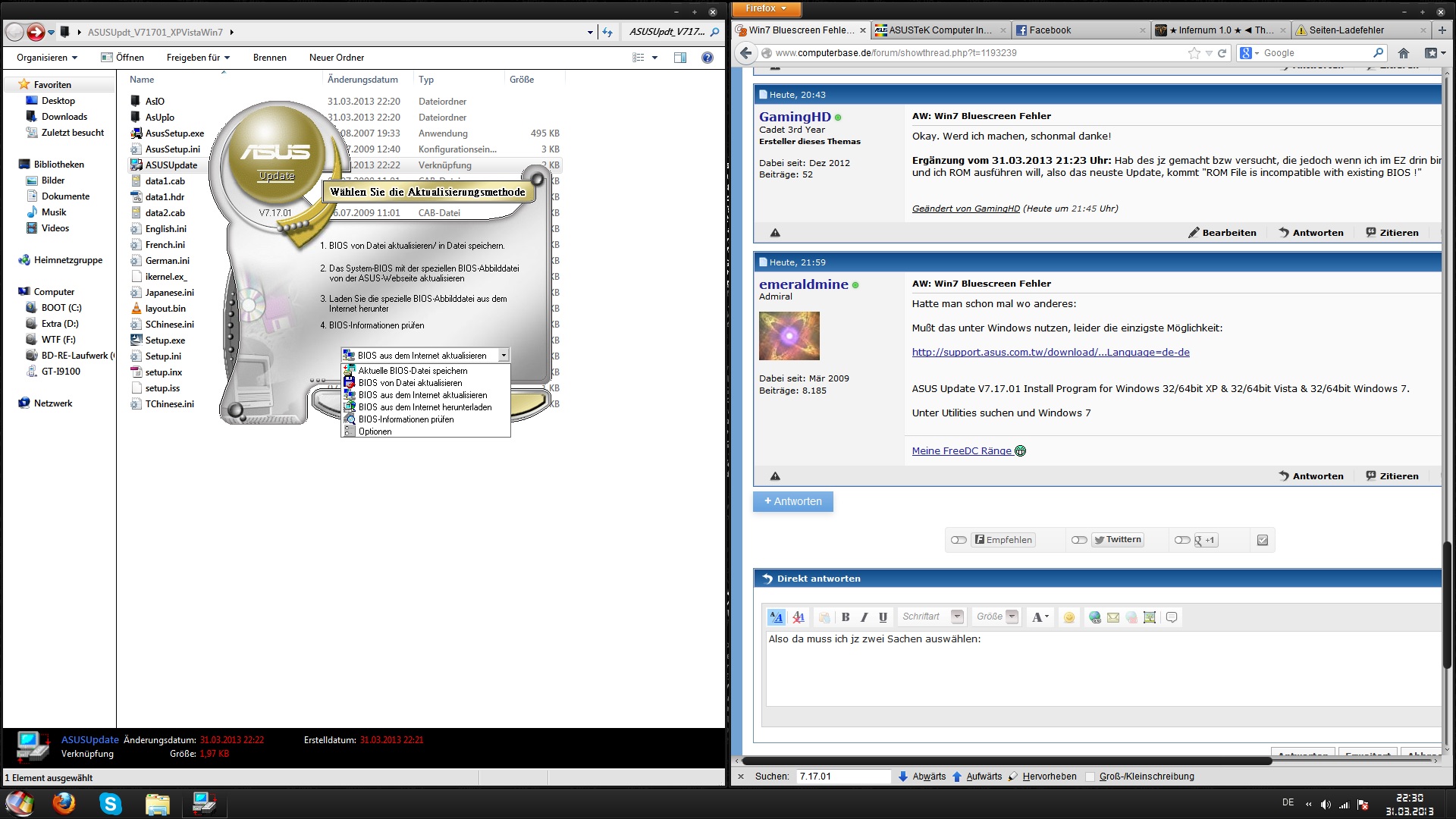The image size is (1456, 819).
Task: Open the smiley insert icon
Action: click(1068, 617)
